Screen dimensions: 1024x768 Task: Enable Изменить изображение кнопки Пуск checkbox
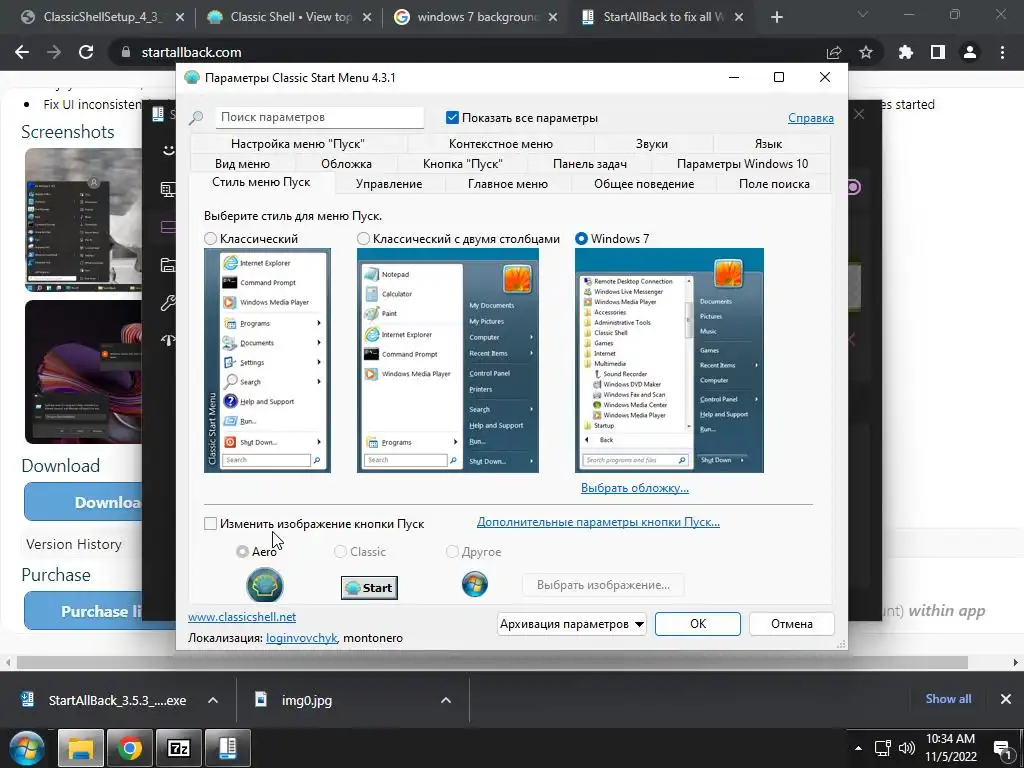pos(210,524)
